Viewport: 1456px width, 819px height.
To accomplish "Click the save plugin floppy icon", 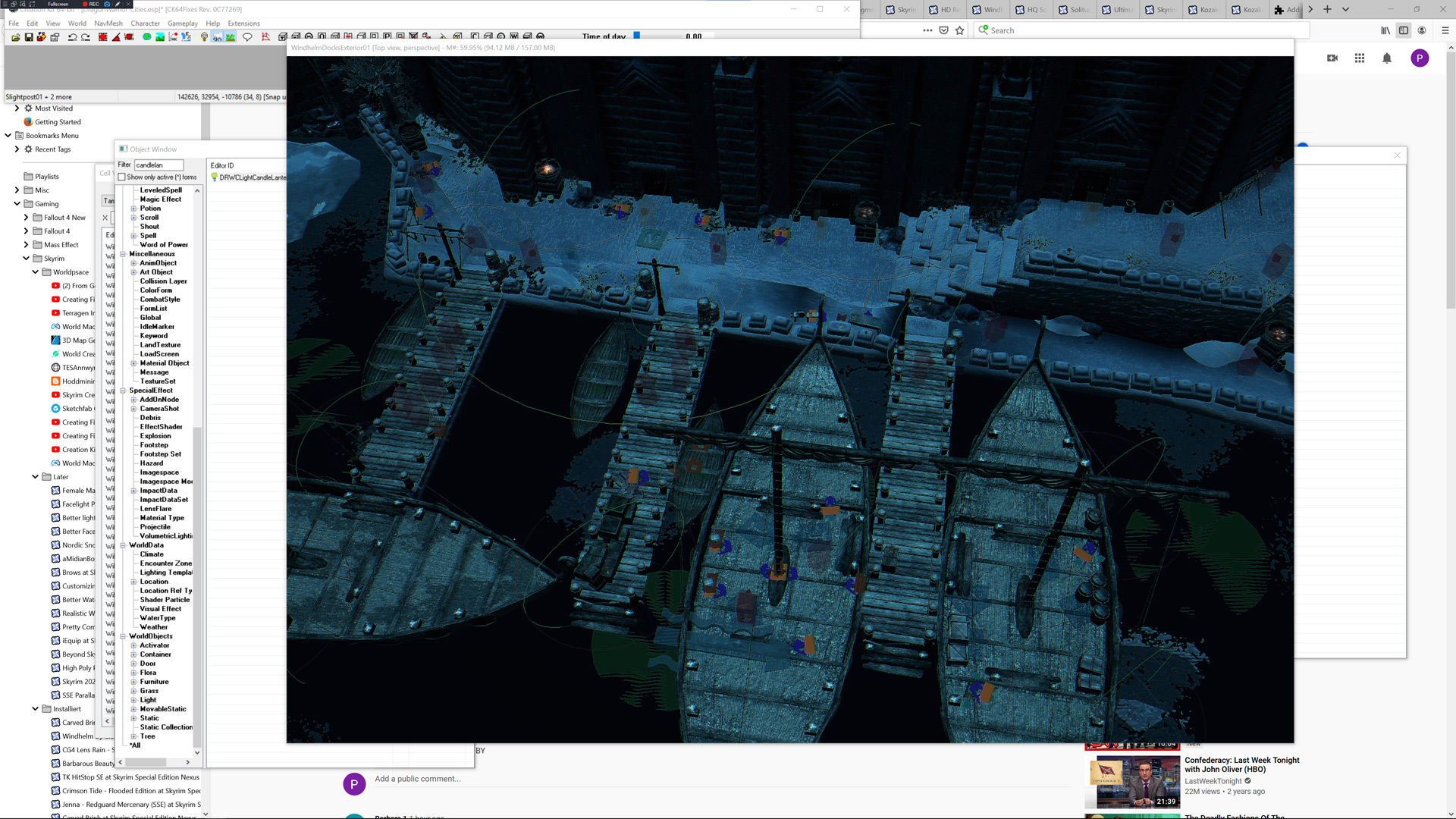I will pos(29,37).
